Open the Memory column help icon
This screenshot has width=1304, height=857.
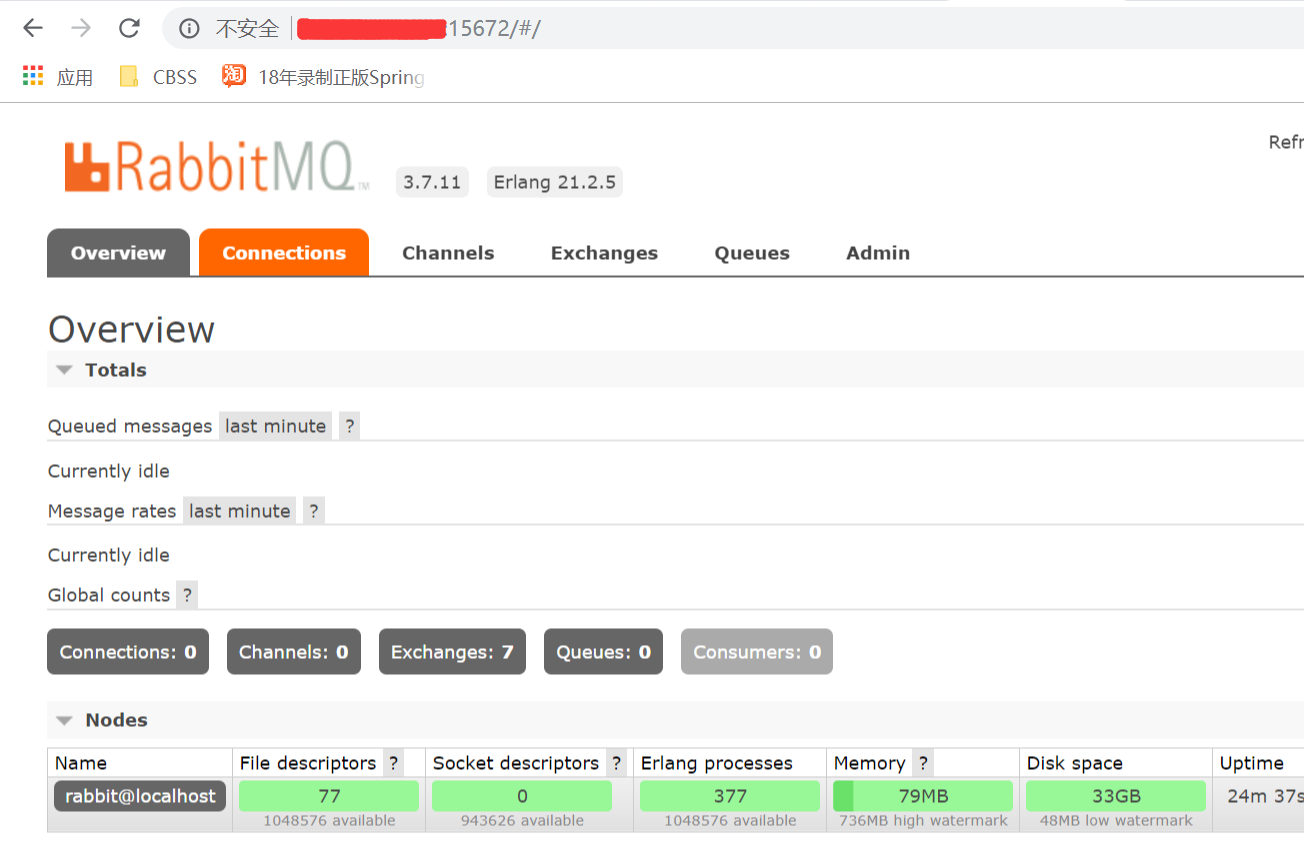921,762
